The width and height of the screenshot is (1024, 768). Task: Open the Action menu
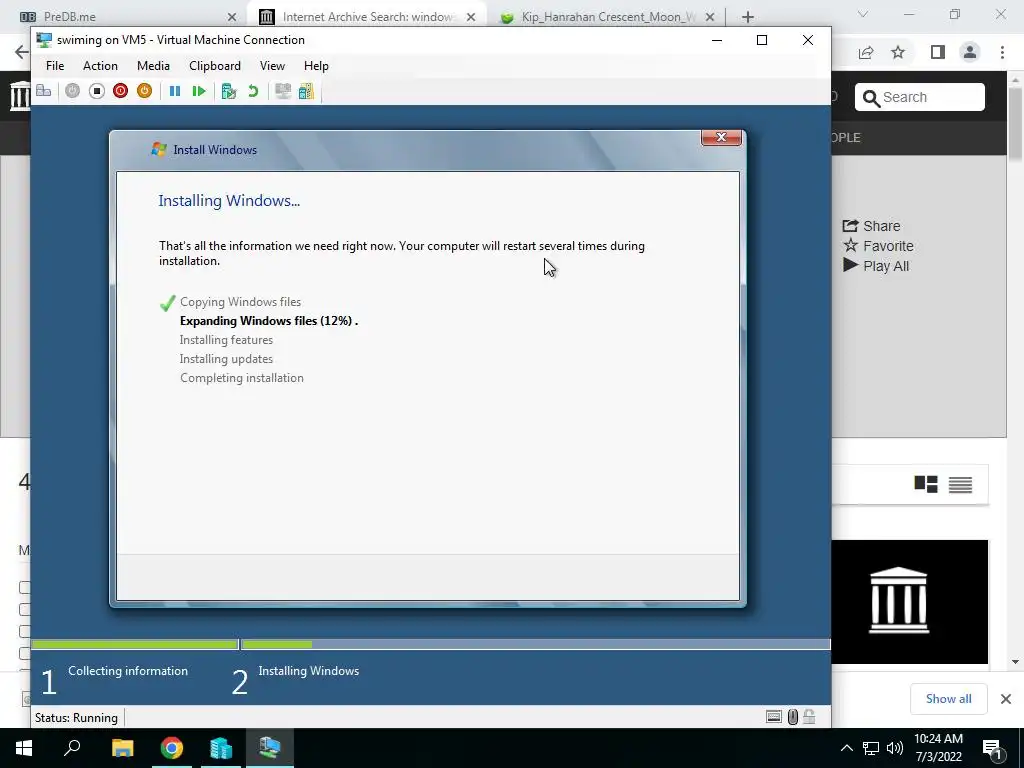[101, 66]
